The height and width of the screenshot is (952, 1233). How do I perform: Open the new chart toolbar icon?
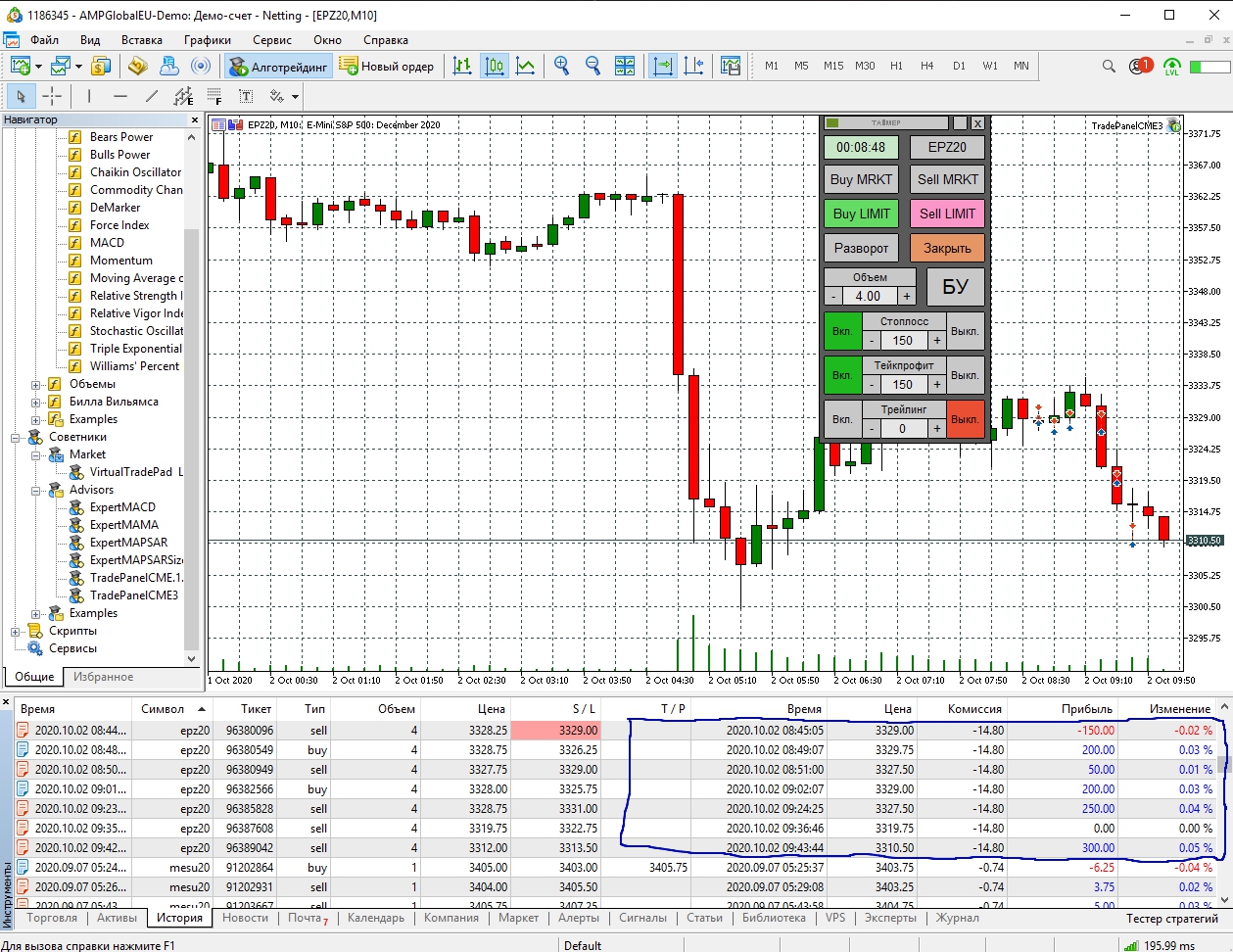[20, 66]
